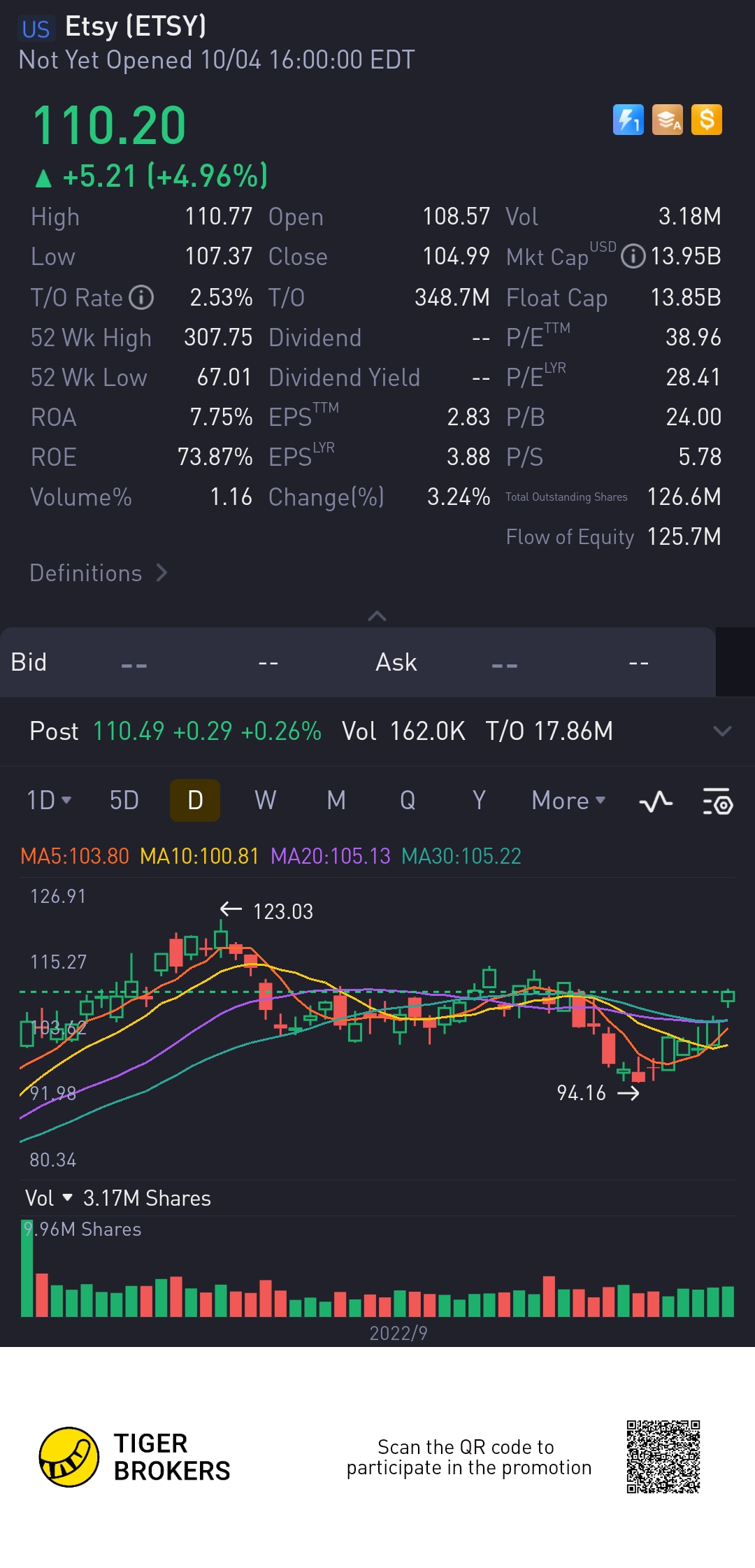Tap the Float Cap value 13.85B
Image resolution: width=755 pixels, height=1568 pixels.
[685, 298]
